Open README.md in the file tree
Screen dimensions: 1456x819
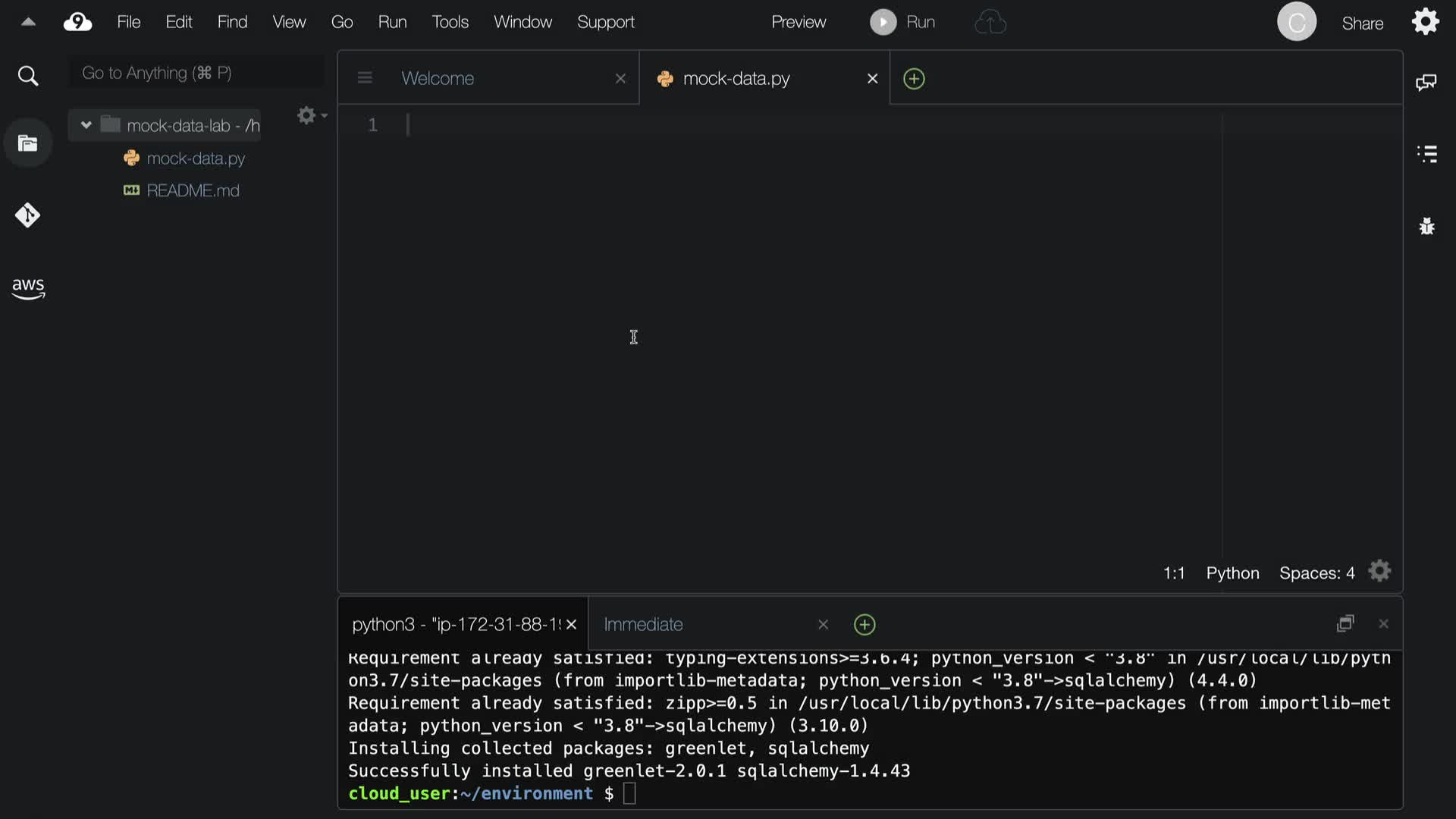tap(193, 190)
